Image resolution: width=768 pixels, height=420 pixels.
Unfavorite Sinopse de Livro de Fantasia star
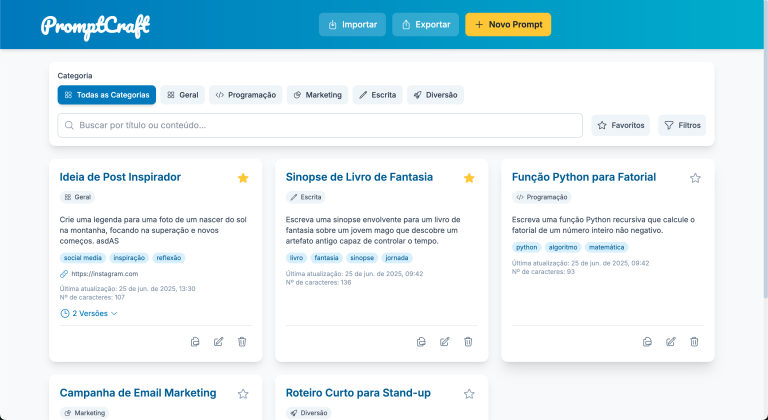click(x=469, y=178)
